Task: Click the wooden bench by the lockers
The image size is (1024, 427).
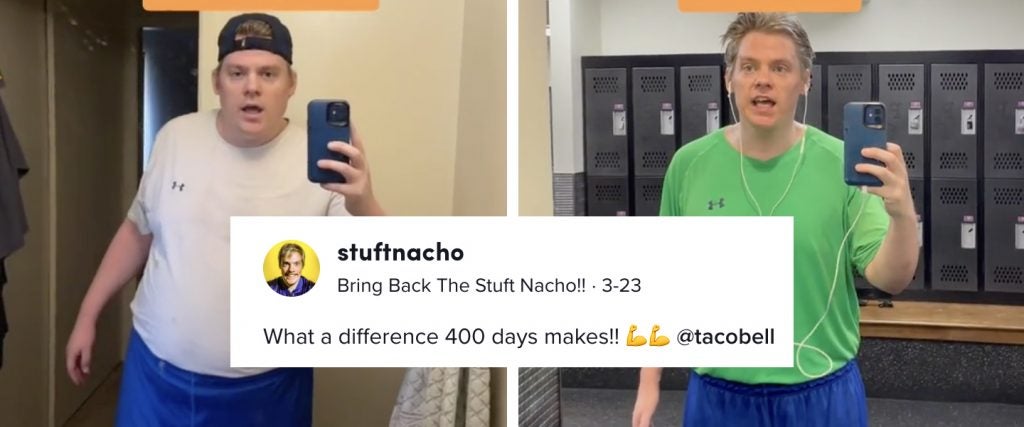Action: coord(941,323)
